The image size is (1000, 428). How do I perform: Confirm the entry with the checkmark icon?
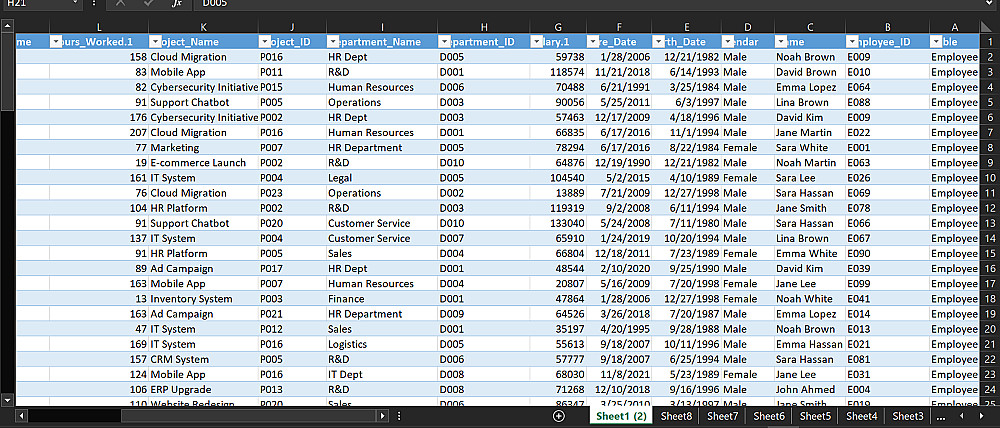(149, 3)
